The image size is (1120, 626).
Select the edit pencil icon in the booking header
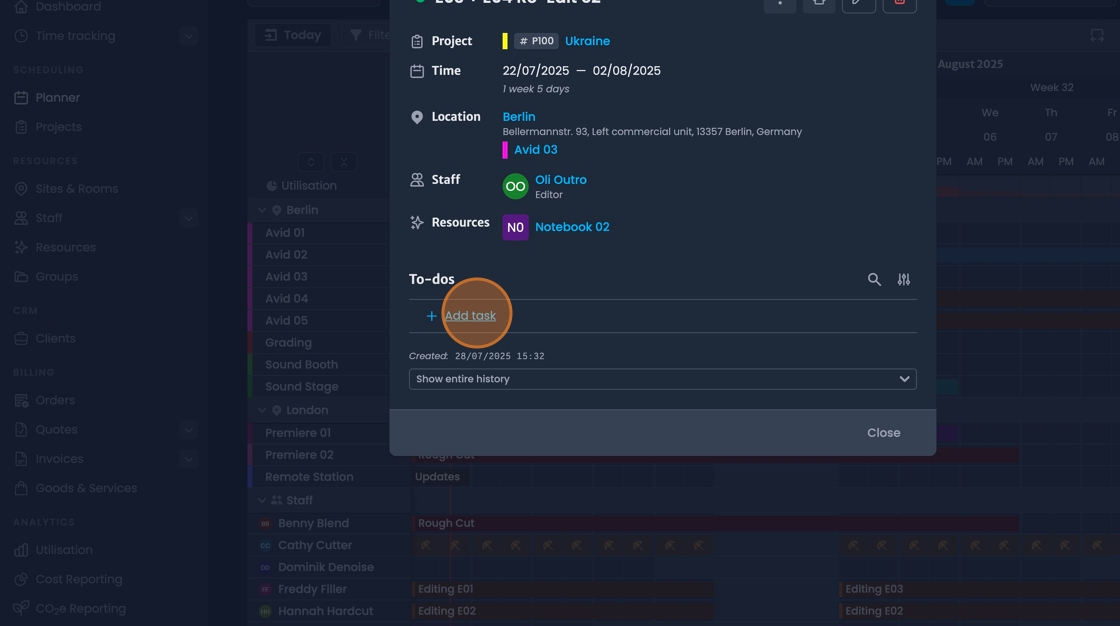[x=858, y=2]
